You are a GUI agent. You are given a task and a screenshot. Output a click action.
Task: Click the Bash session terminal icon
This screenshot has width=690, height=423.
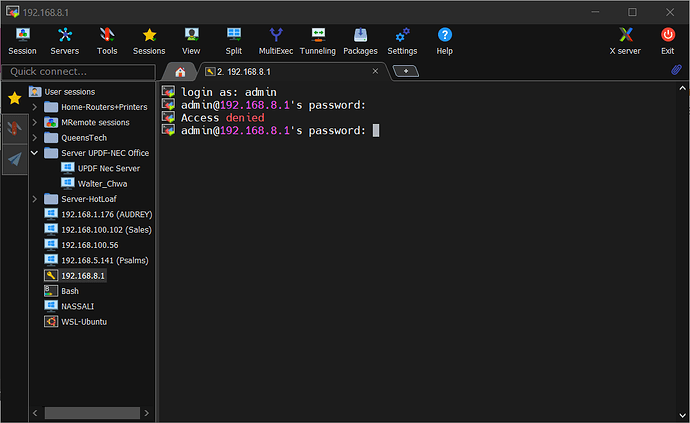pos(51,291)
